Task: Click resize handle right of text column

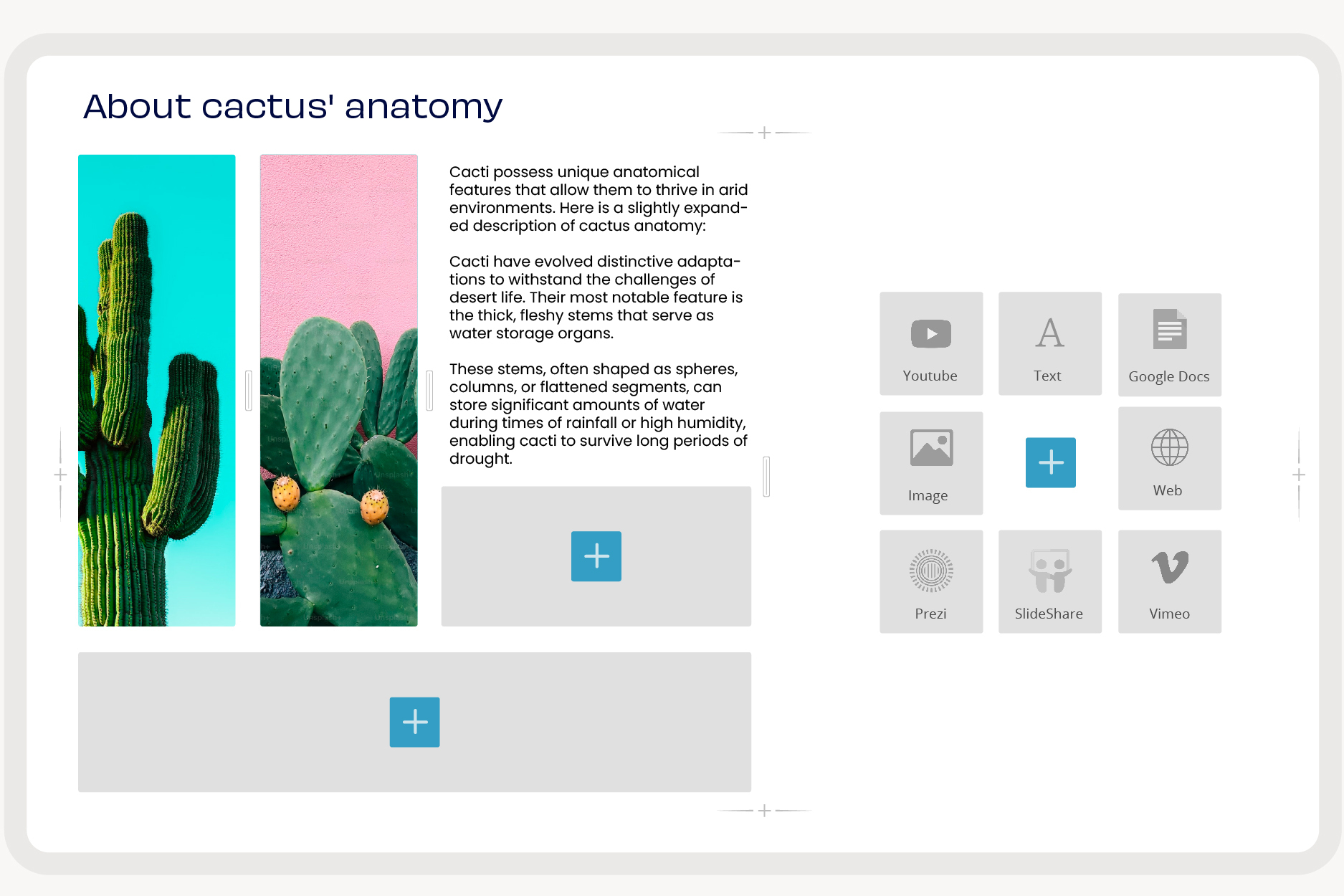Action: click(x=766, y=477)
